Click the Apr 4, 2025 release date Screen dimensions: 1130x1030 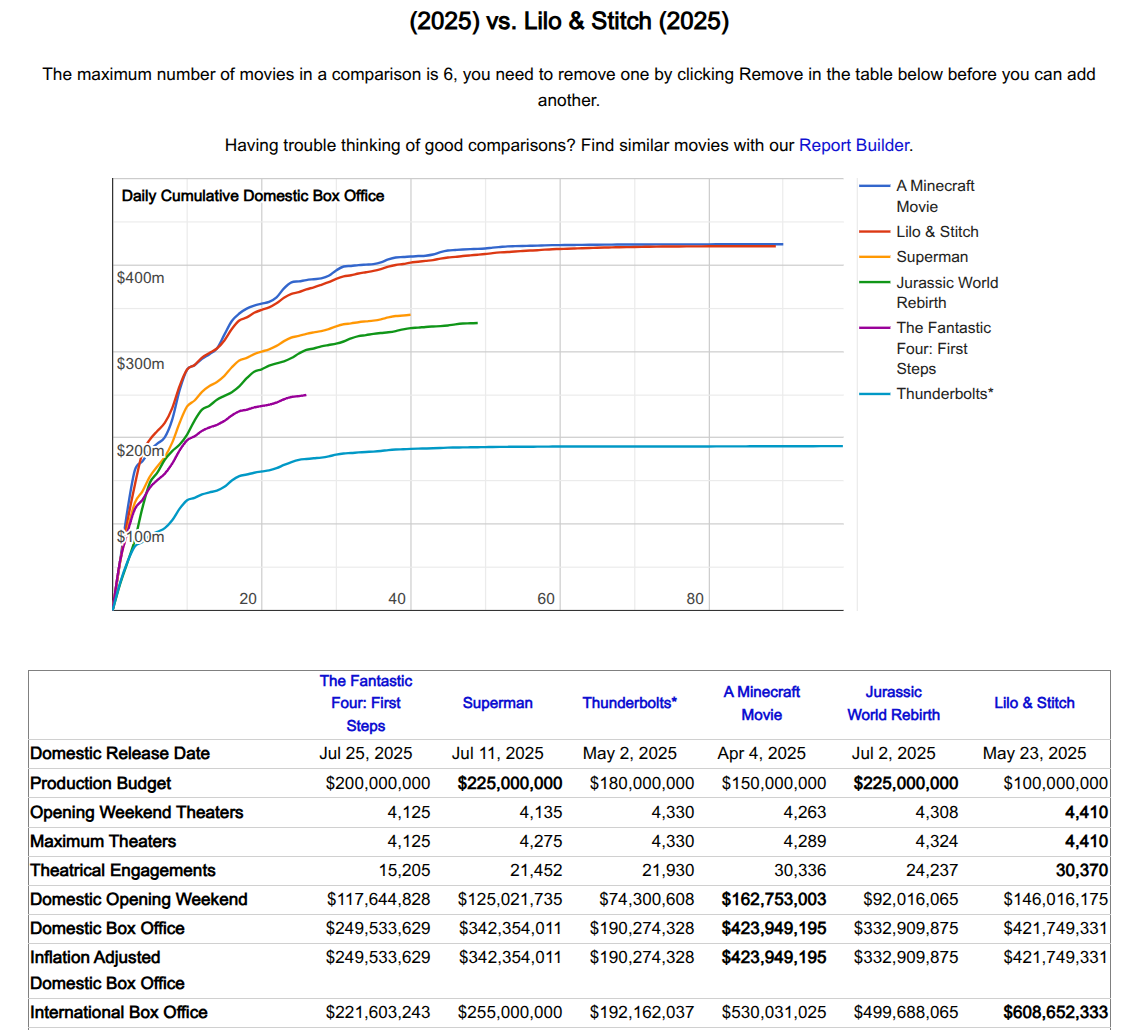762,754
